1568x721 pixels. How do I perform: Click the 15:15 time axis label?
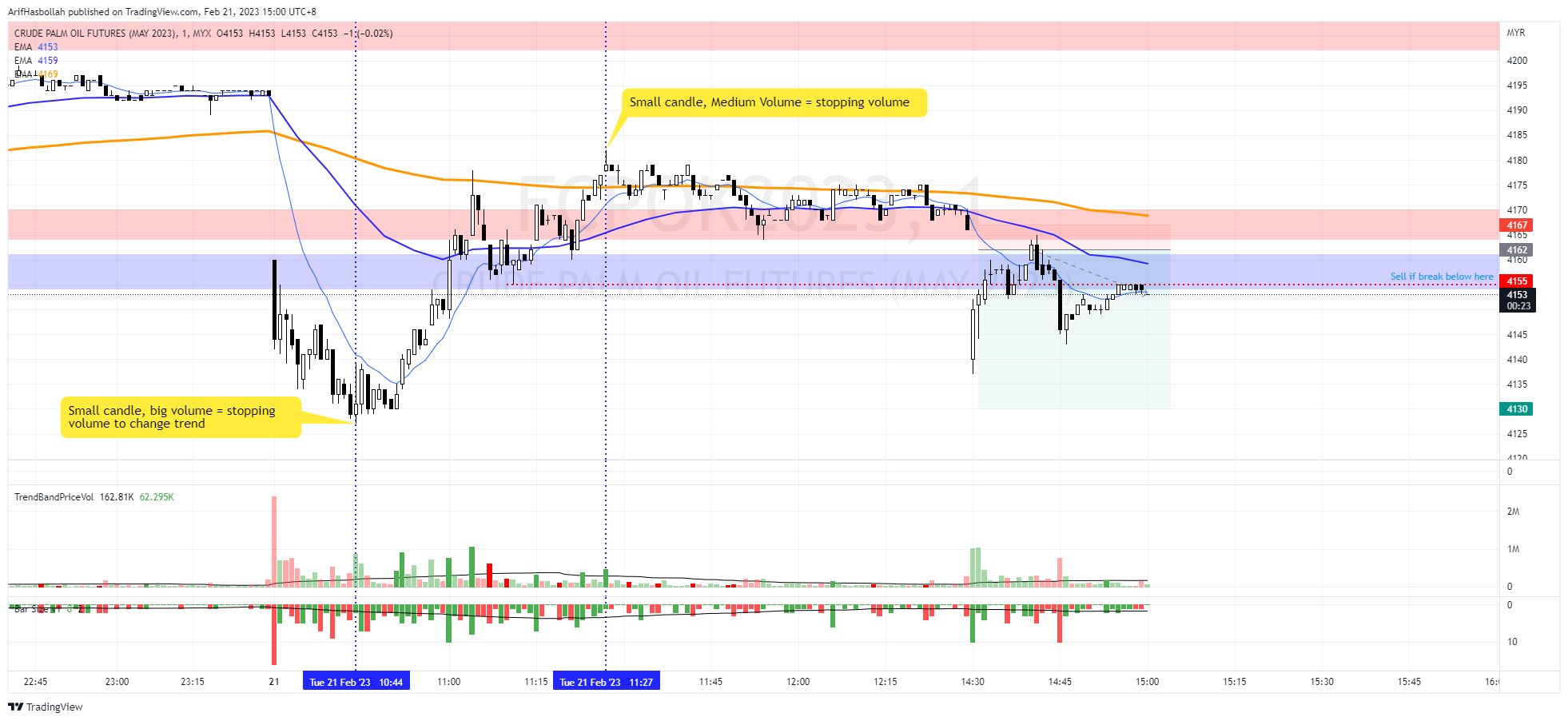[x=1235, y=682]
